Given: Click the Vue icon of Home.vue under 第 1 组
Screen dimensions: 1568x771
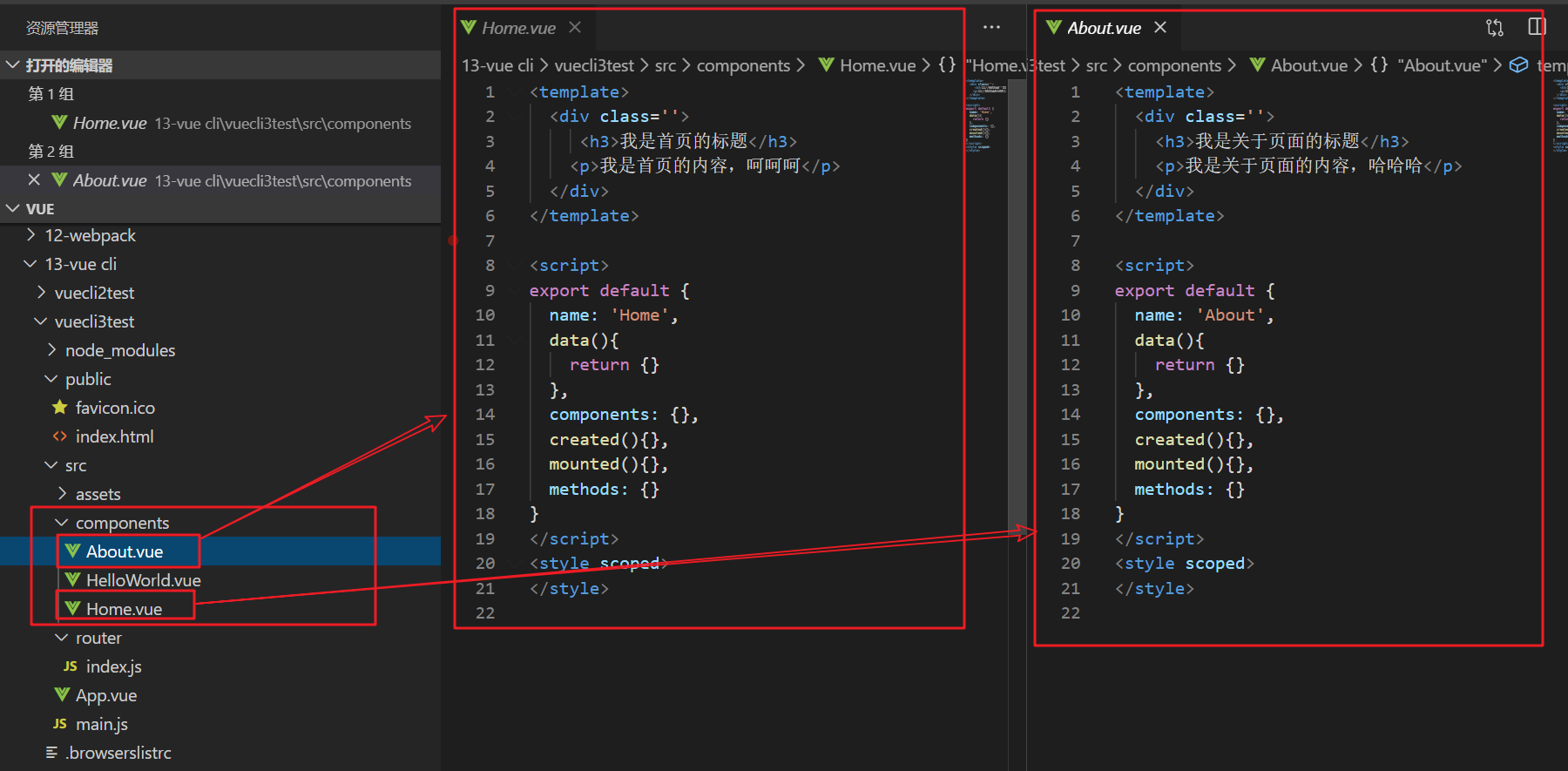Looking at the screenshot, I should click(59, 123).
